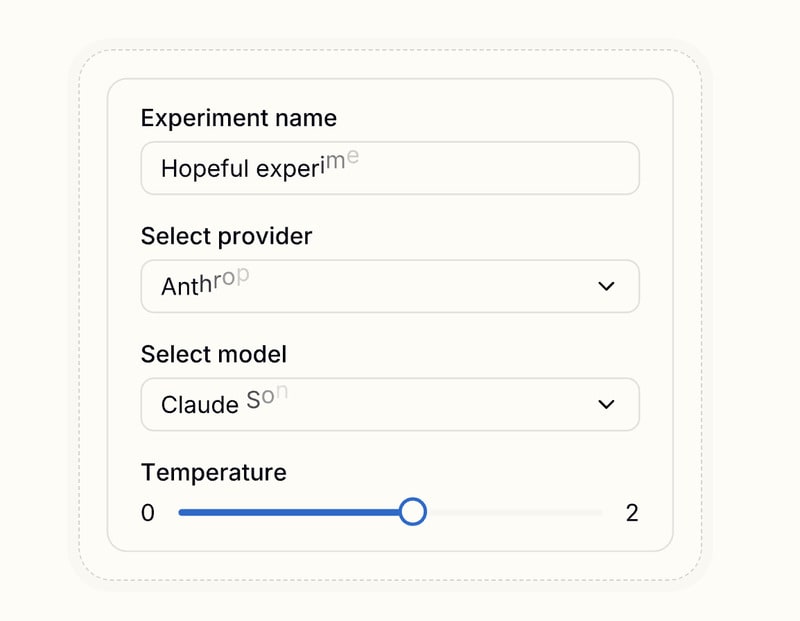Click the slider minimum value "0"

(x=148, y=513)
